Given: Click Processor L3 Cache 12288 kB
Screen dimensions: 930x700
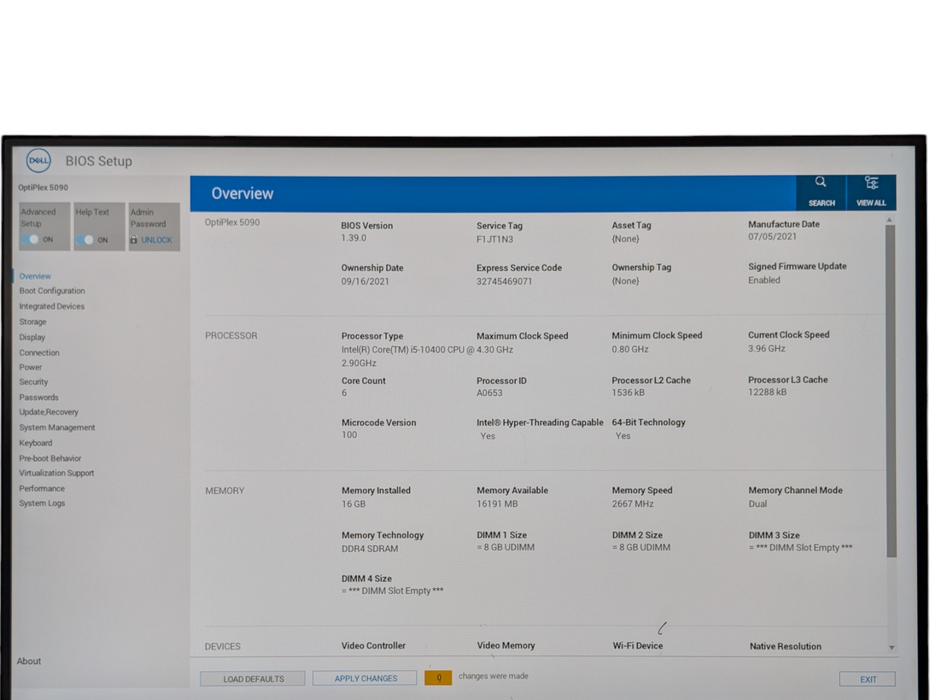Looking at the screenshot, I should [767, 392].
